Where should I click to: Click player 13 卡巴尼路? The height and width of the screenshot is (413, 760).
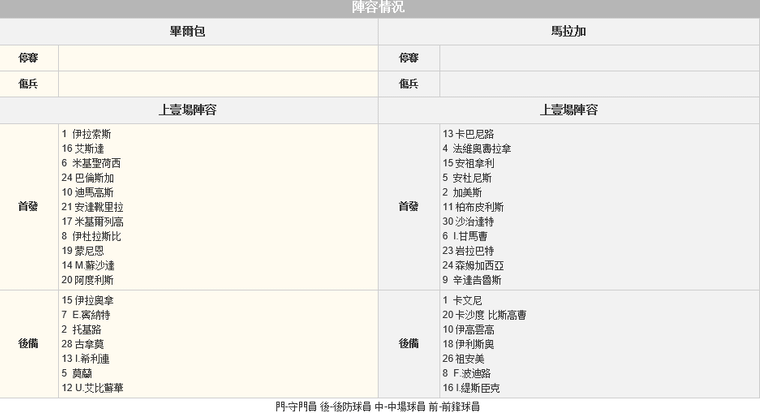point(468,134)
